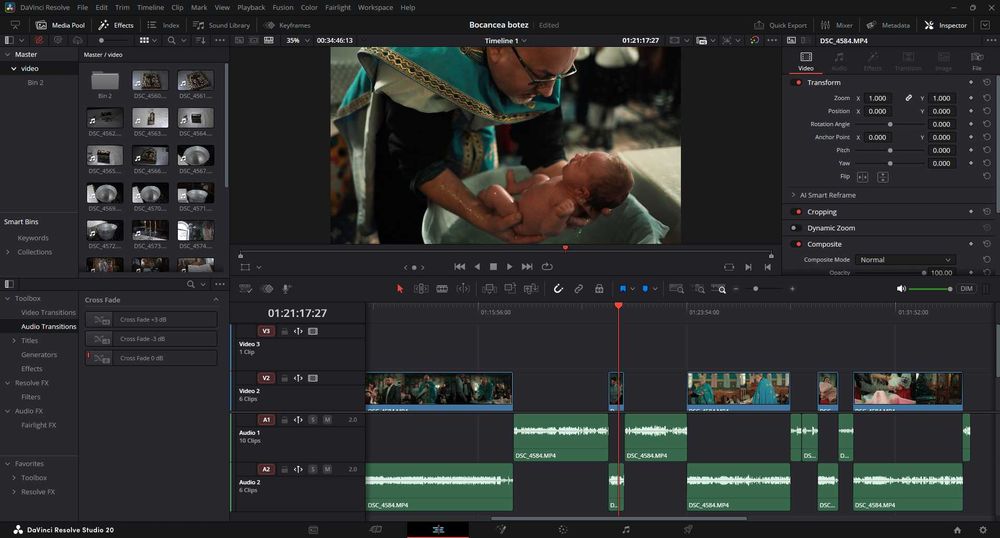The width and height of the screenshot is (1000, 538).
Task: Toggle the Effects panel button
Action: 116,25
